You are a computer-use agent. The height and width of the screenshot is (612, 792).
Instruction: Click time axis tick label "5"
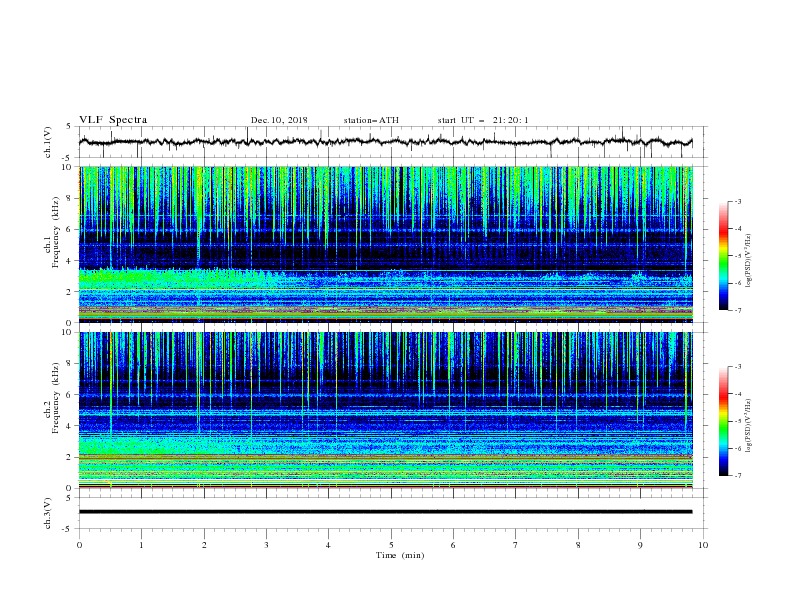(x=391, y=545)
